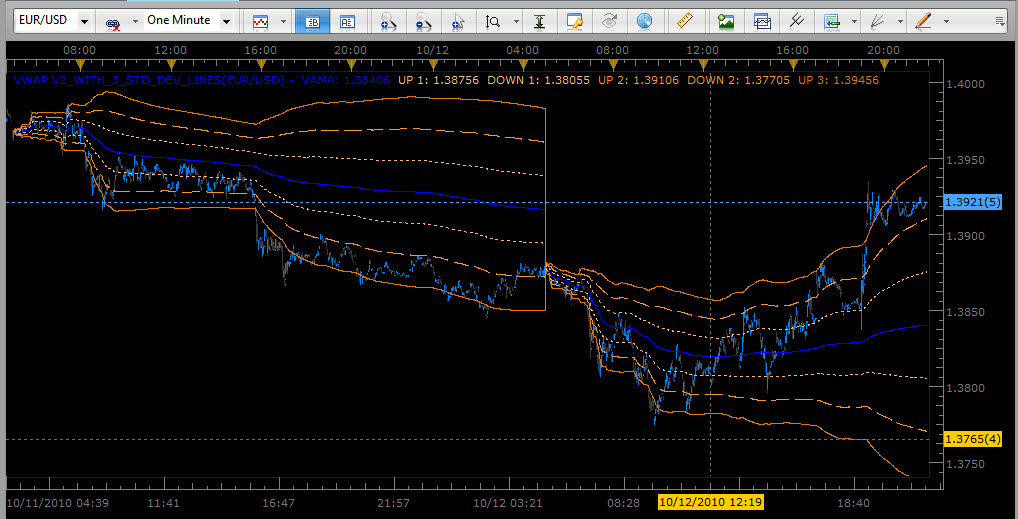1018x519 pixels.
Task: Open the indicator list dropdown arrow
Action: (854, 21)
